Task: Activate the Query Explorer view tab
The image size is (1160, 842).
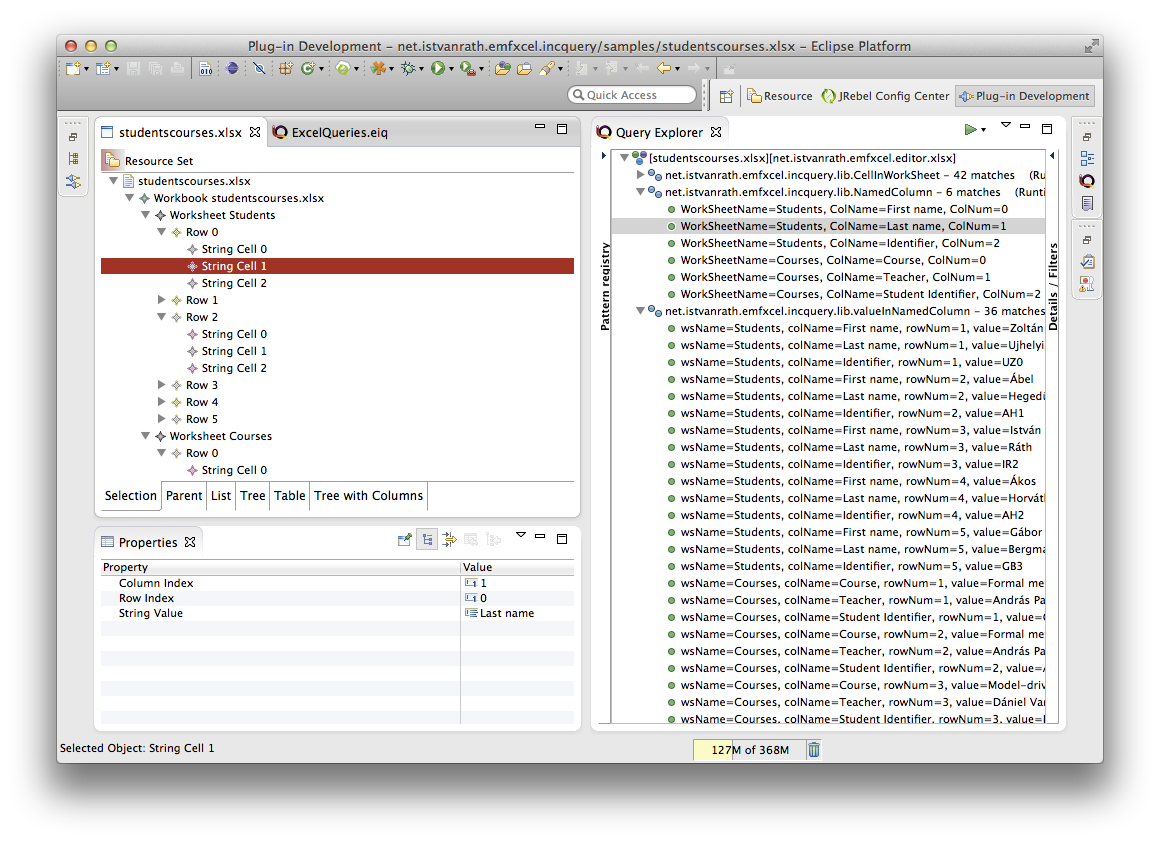Action: pos(658,132)
